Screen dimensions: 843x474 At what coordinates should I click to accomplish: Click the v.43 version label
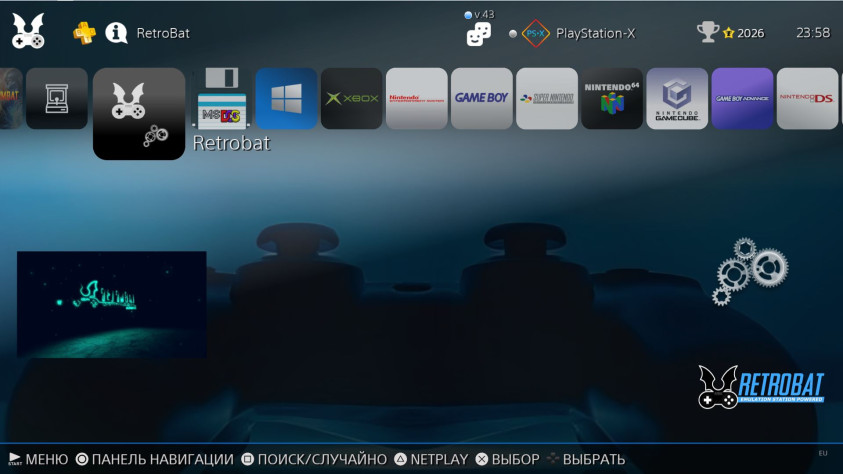point(484,15)
